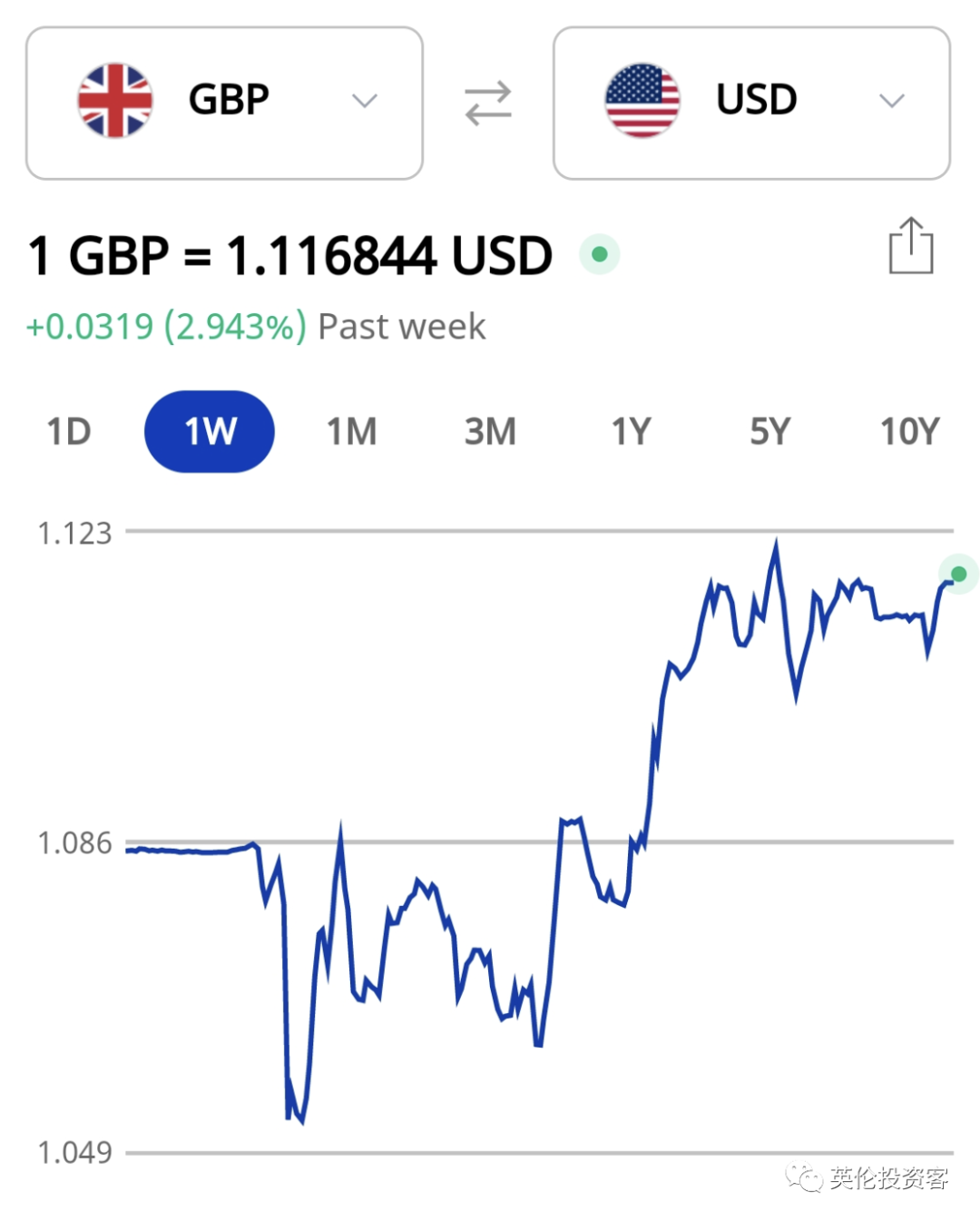
Task: Click the 1 GBP = 1.116844 USD rate
Action: [290, 255]
